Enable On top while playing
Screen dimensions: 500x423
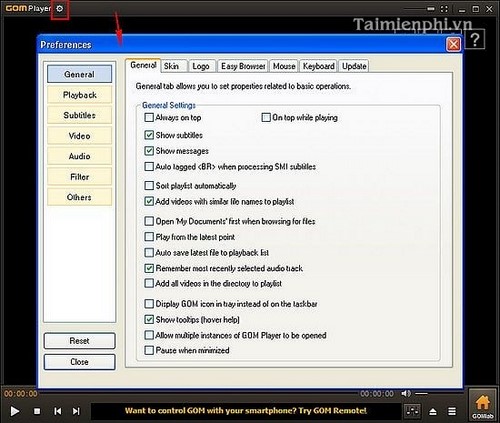pos(266,118)
